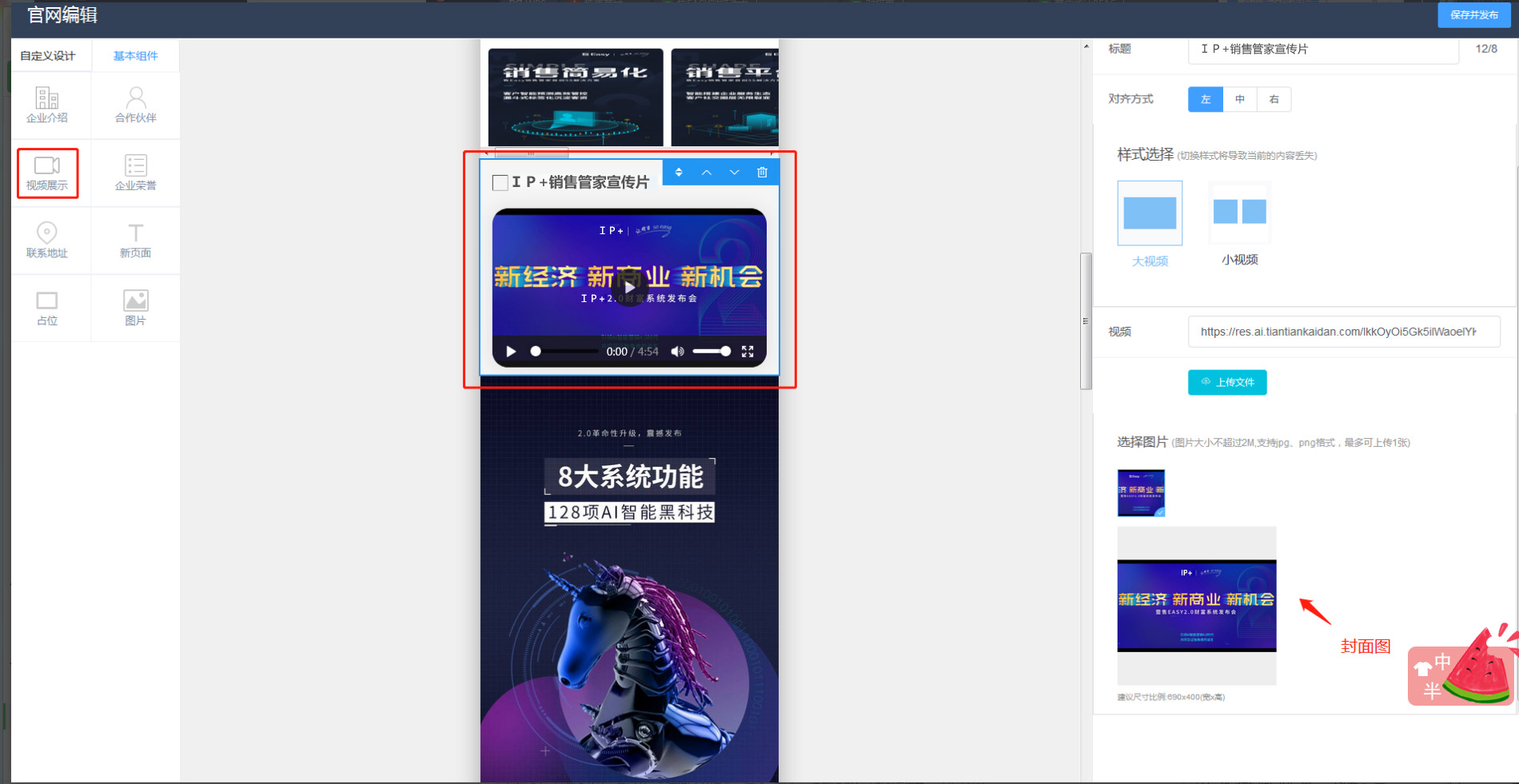The width and height of the screenshot is (1519, 784).
Task: Set alignment to 中
Action: [1240, 99]
